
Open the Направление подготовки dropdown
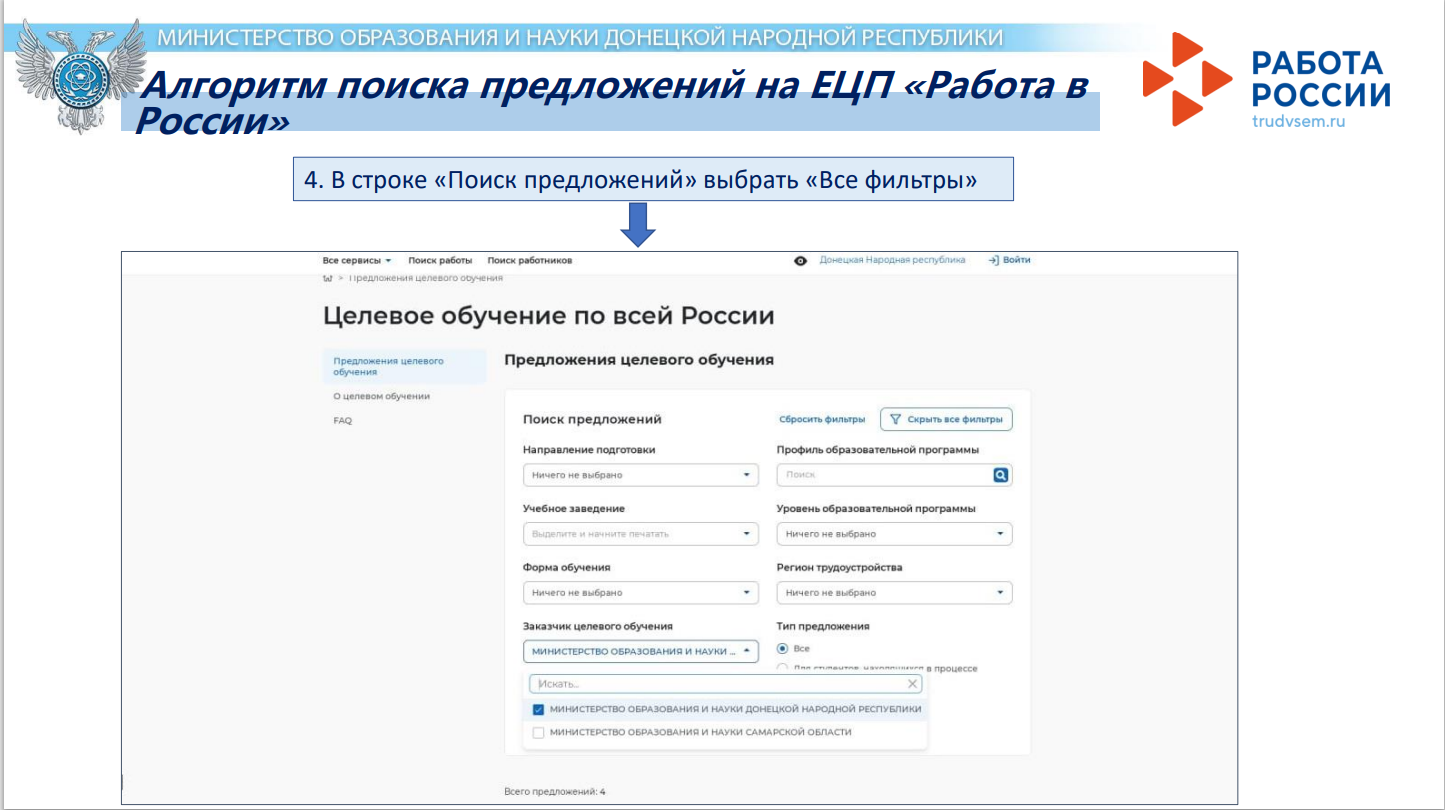click(x=640, y=475)
